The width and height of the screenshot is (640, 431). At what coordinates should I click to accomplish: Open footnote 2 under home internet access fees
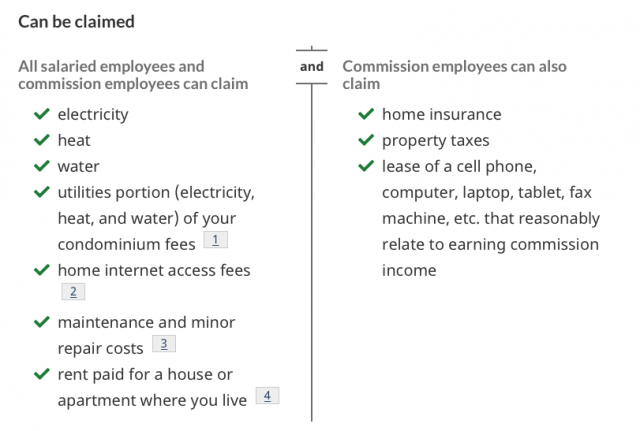pos(73,292)
